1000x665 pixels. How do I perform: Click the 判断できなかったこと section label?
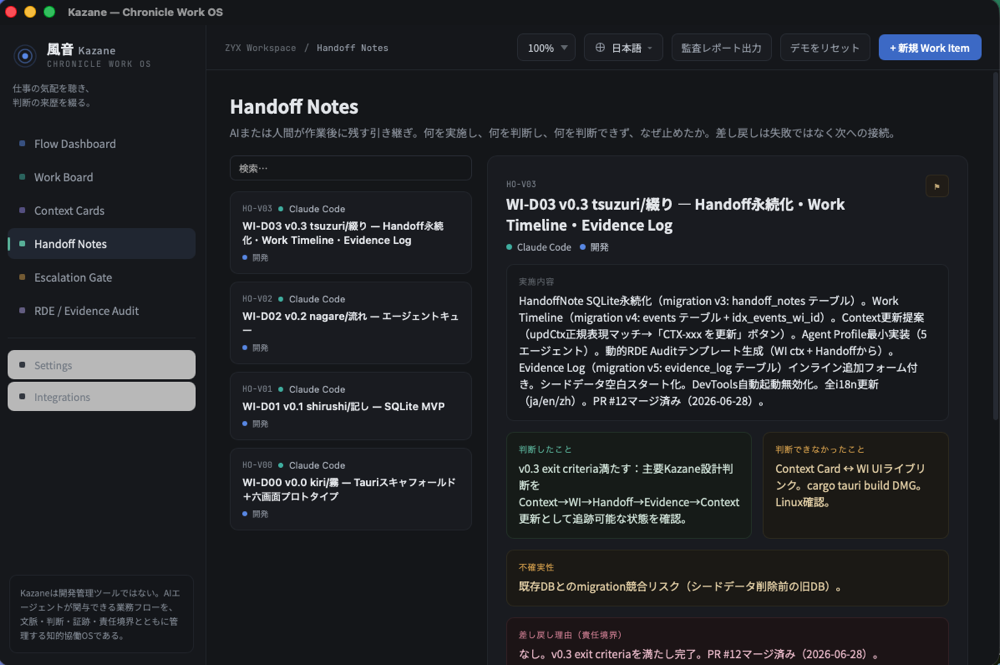point(820,449)
